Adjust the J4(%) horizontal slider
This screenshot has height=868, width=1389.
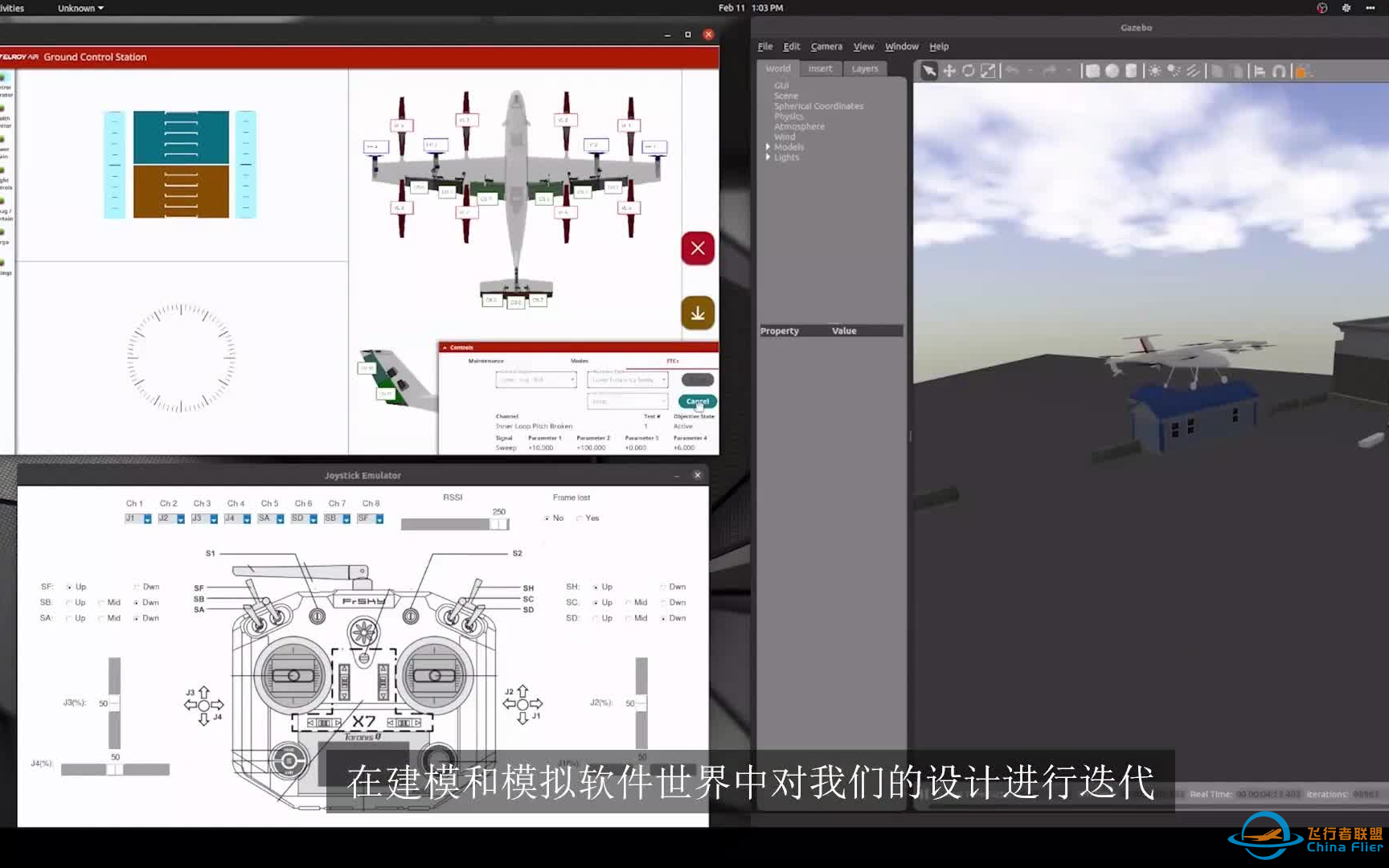point(115,769)
